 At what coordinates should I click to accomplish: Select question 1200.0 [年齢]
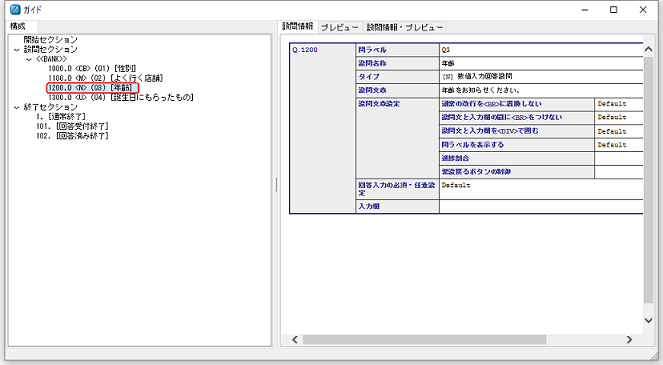(93, 88)
